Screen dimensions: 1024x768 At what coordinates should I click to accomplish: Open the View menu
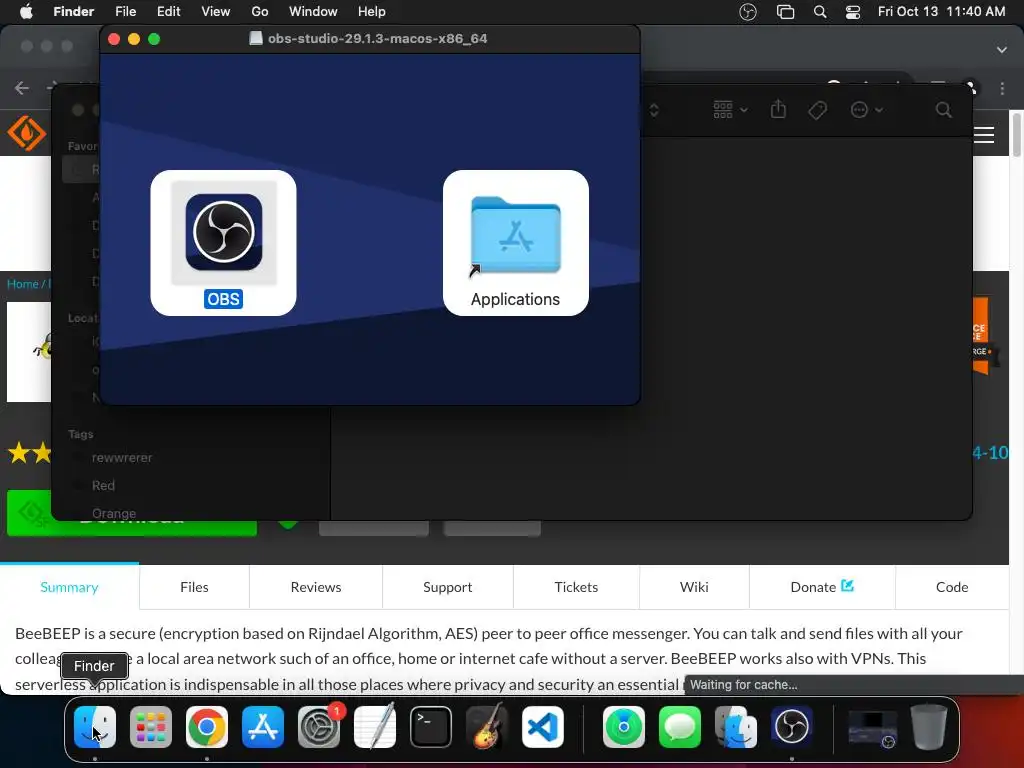coord(216,11)
